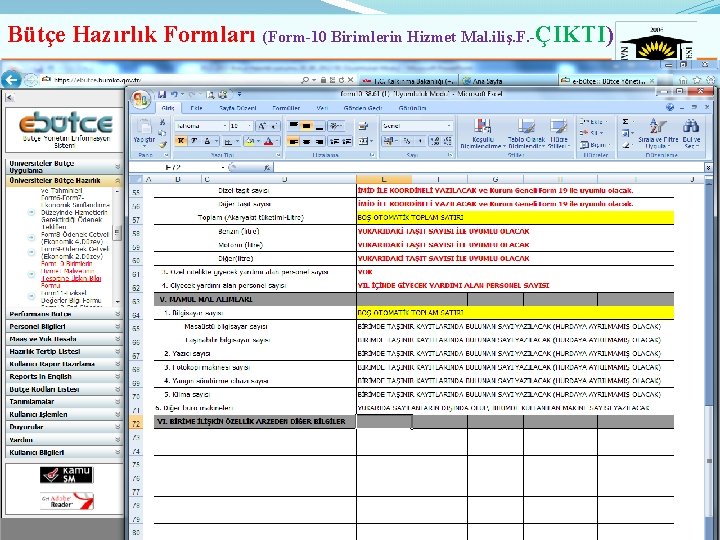Select row 72 header in Excel
720x540 pixels.
point(136,424)
